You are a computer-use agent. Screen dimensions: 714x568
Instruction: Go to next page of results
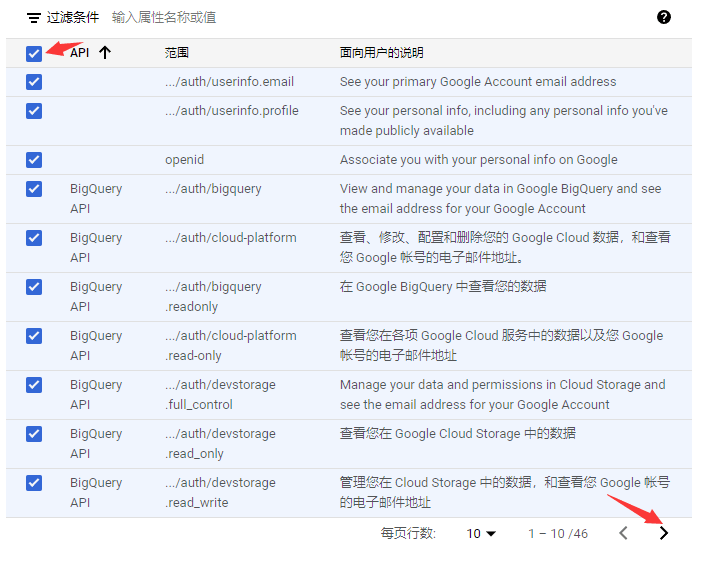664,533
